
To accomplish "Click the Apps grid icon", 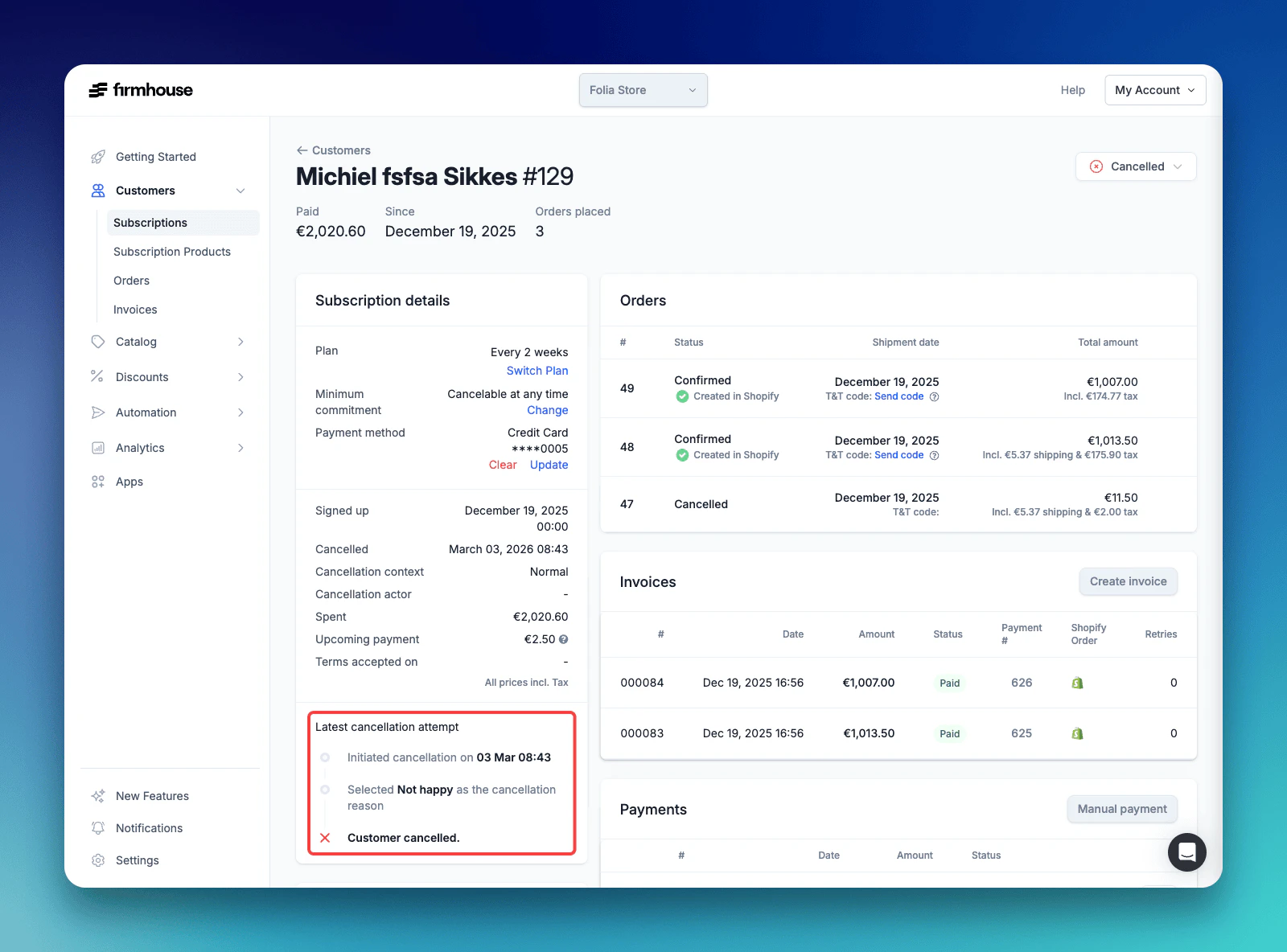I will point(98,482).
